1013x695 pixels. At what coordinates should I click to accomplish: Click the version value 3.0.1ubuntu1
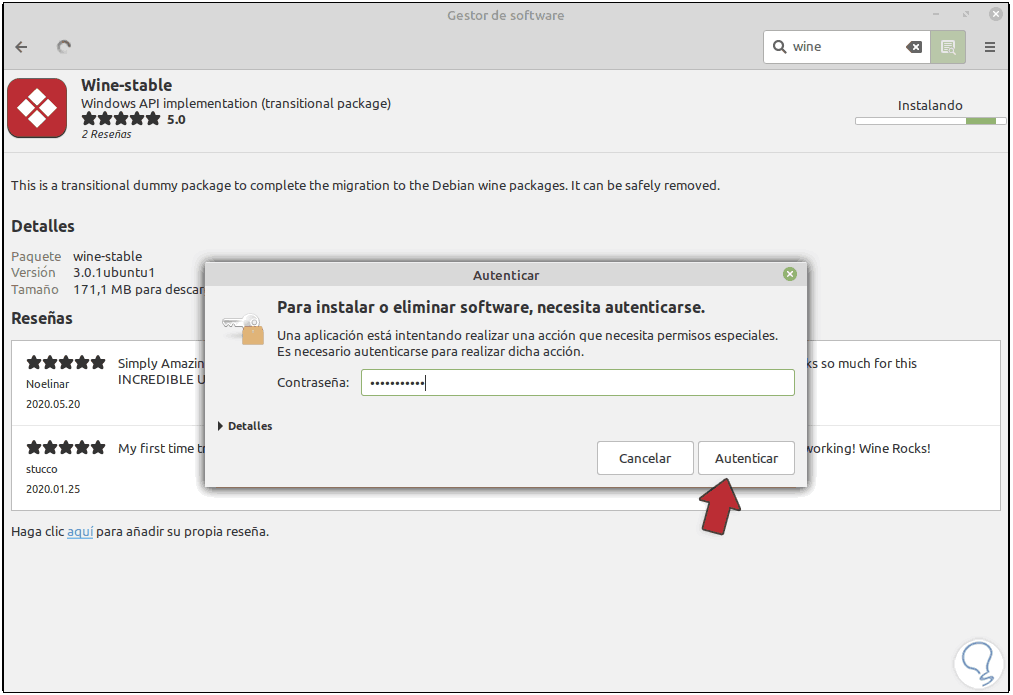[x=114, y=273]
